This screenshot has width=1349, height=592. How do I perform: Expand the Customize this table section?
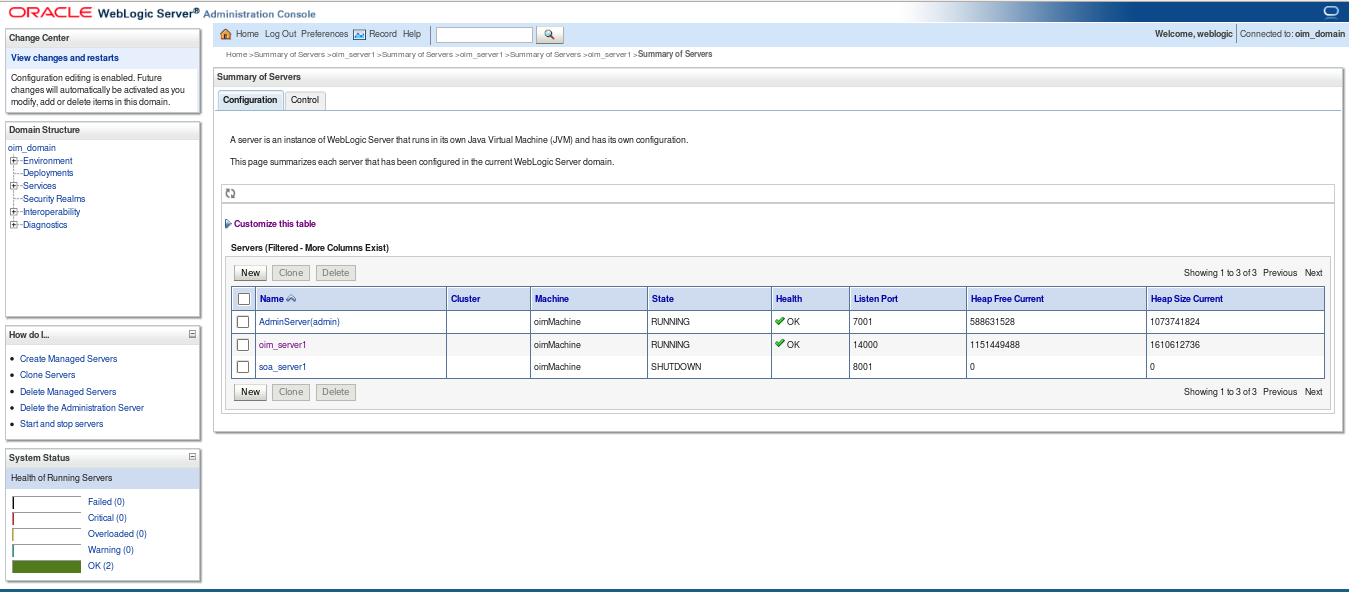[x=228, y=225]
